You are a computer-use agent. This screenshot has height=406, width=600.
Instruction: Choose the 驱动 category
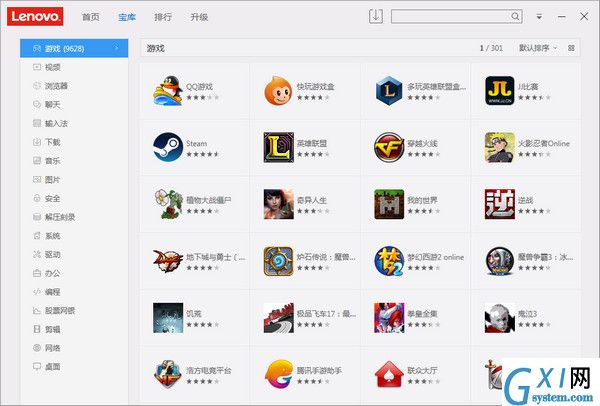(74, 254)
